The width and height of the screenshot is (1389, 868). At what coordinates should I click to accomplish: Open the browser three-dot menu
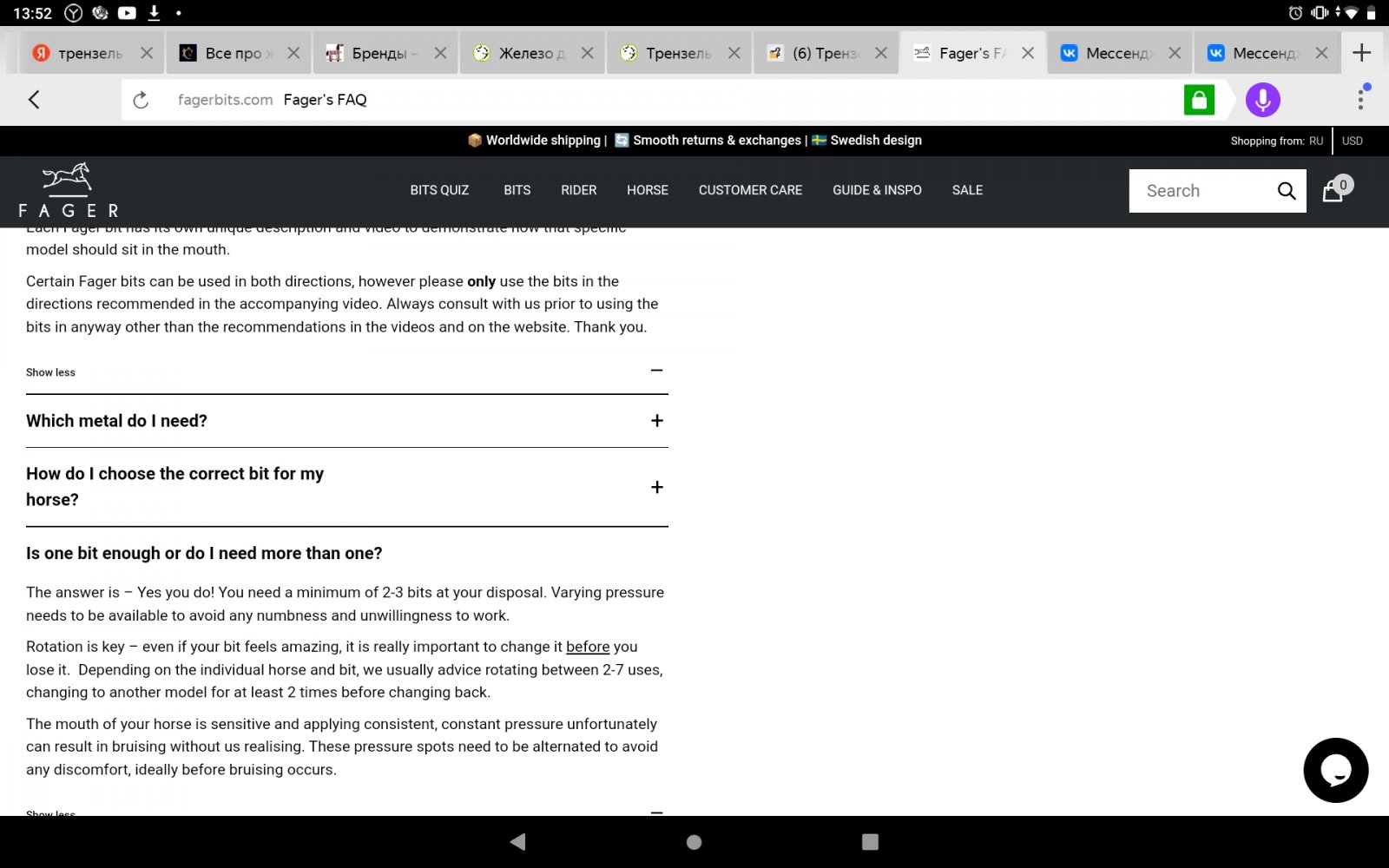1360,100
